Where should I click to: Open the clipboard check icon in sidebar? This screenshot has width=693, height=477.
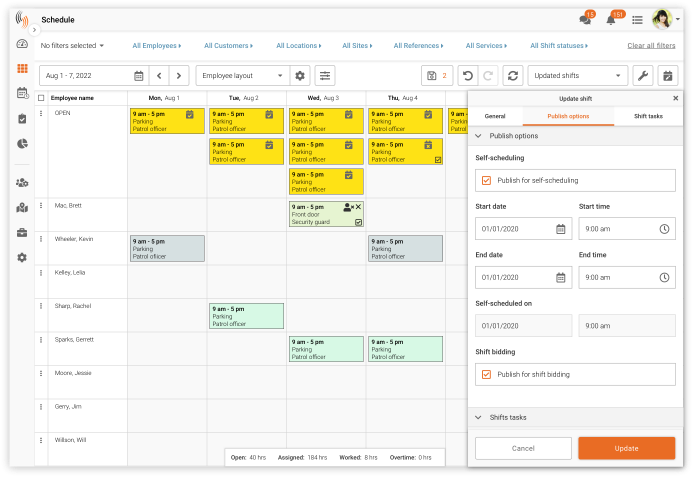22,119
